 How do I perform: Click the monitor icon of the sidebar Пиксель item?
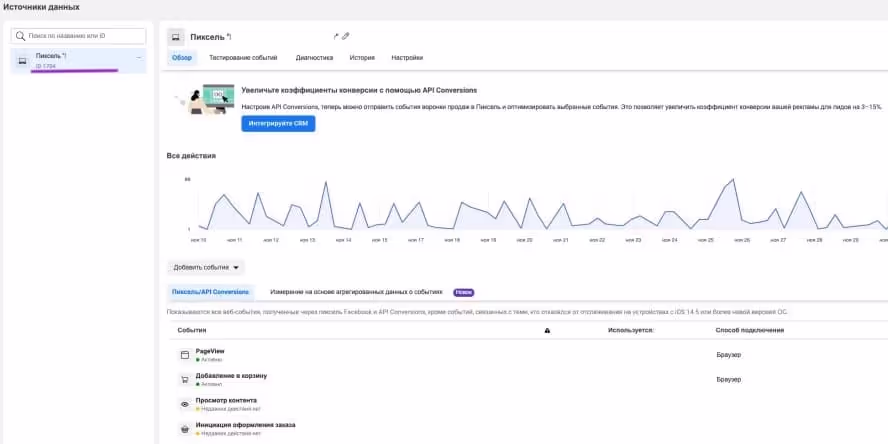click(23, 61)
